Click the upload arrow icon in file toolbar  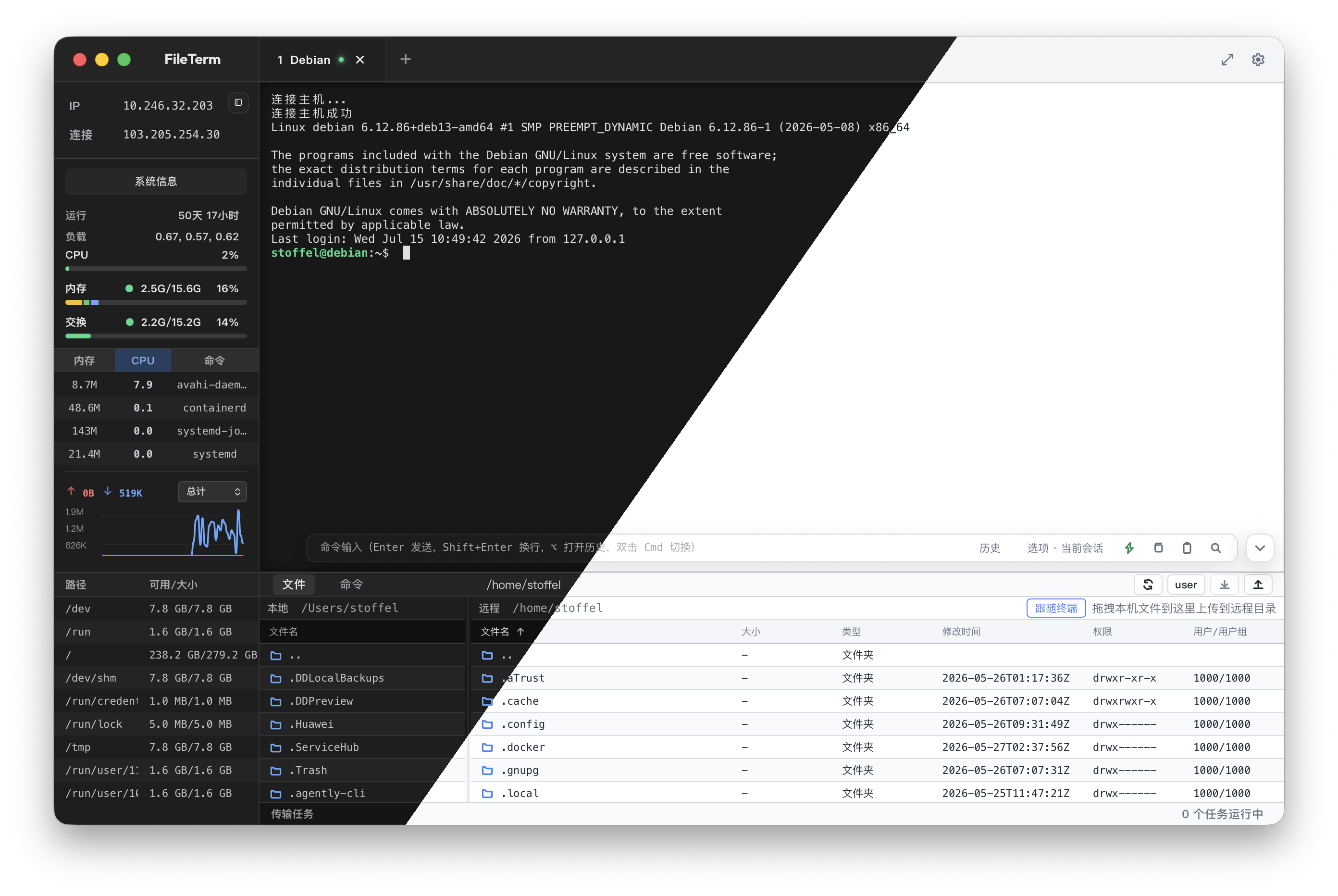1257,585
